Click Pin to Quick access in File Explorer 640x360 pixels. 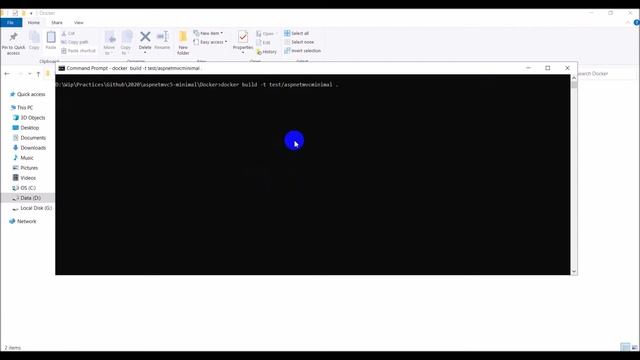click(13, 43)
